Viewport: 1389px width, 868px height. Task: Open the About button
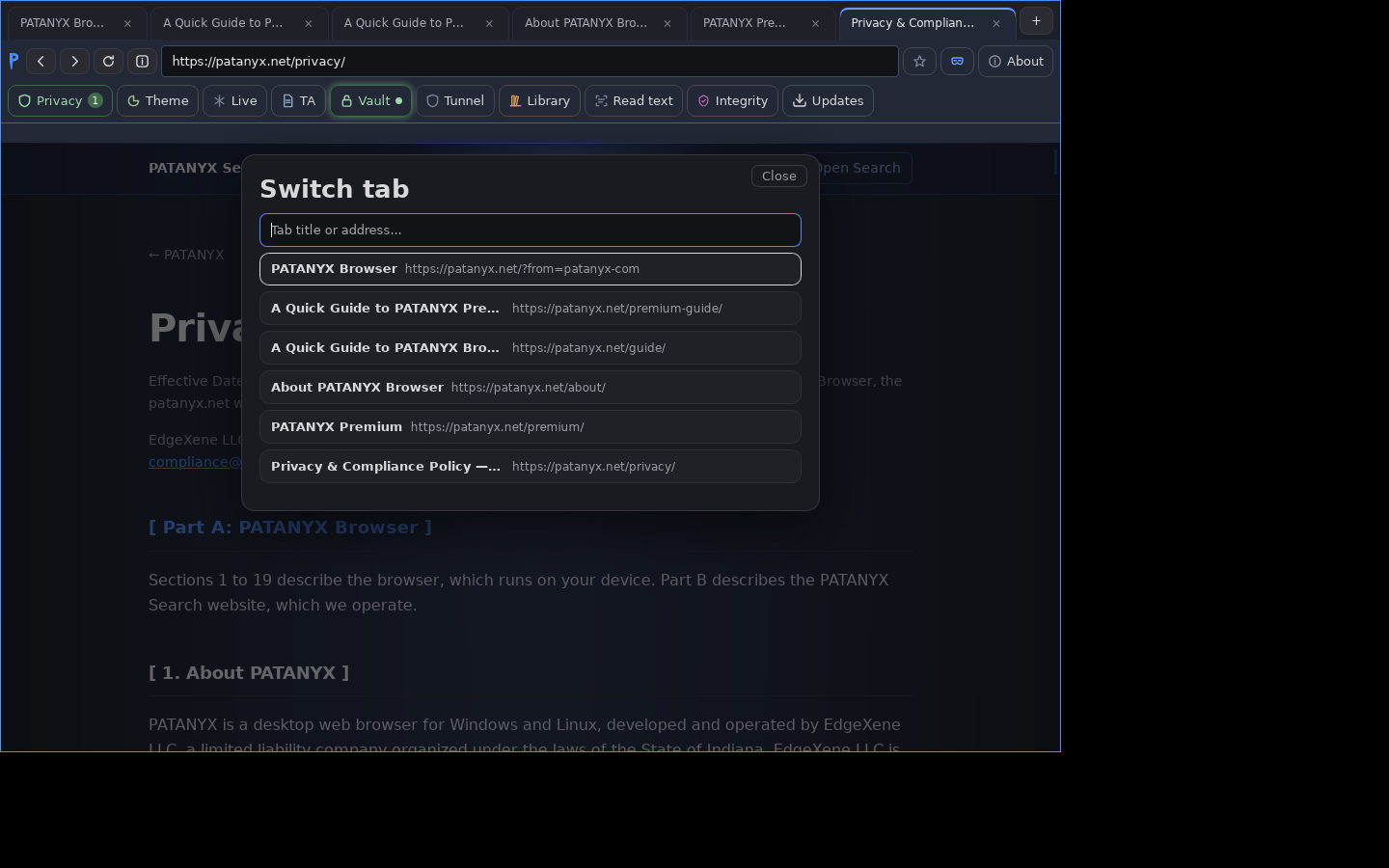point(1016,61)
